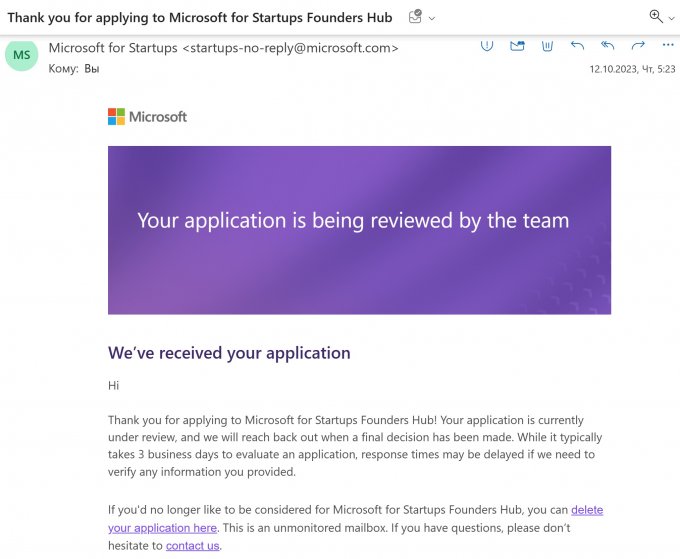
Task: Click the Microsoft logo in the email
Action: 147,117
